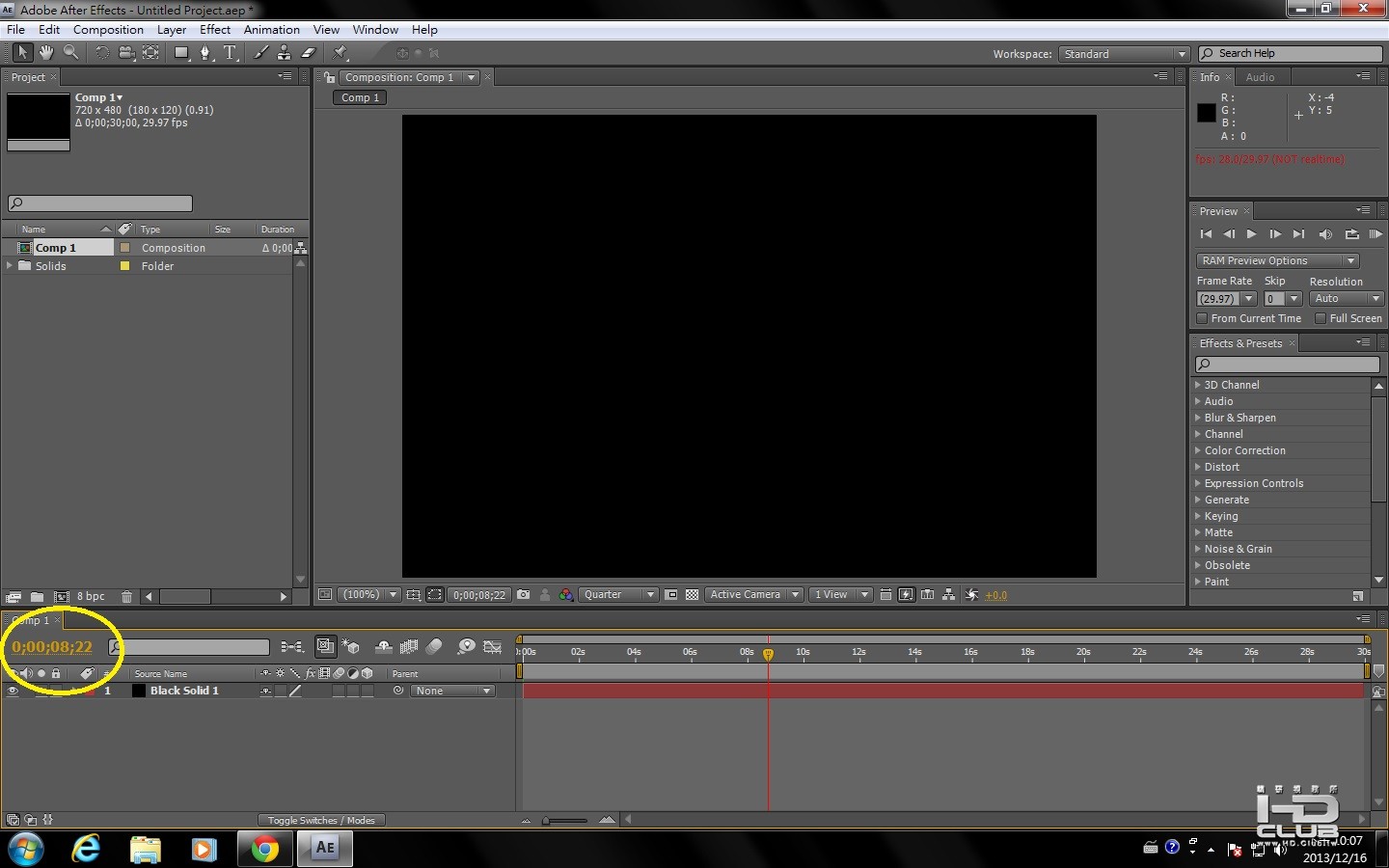Delete selected project item trash icon
This screenshot has width=1389, height=868.
pos(126,597)
